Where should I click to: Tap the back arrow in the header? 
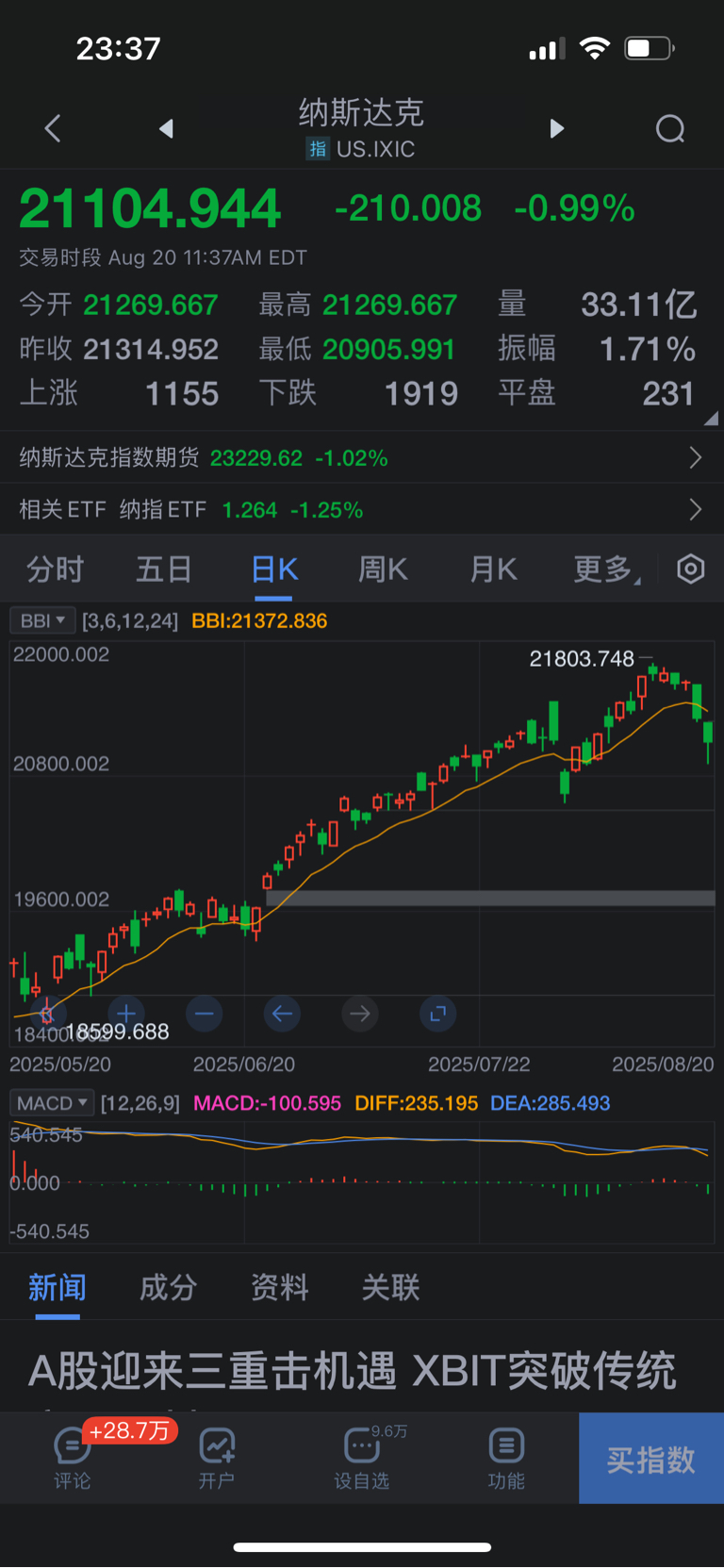53,128
